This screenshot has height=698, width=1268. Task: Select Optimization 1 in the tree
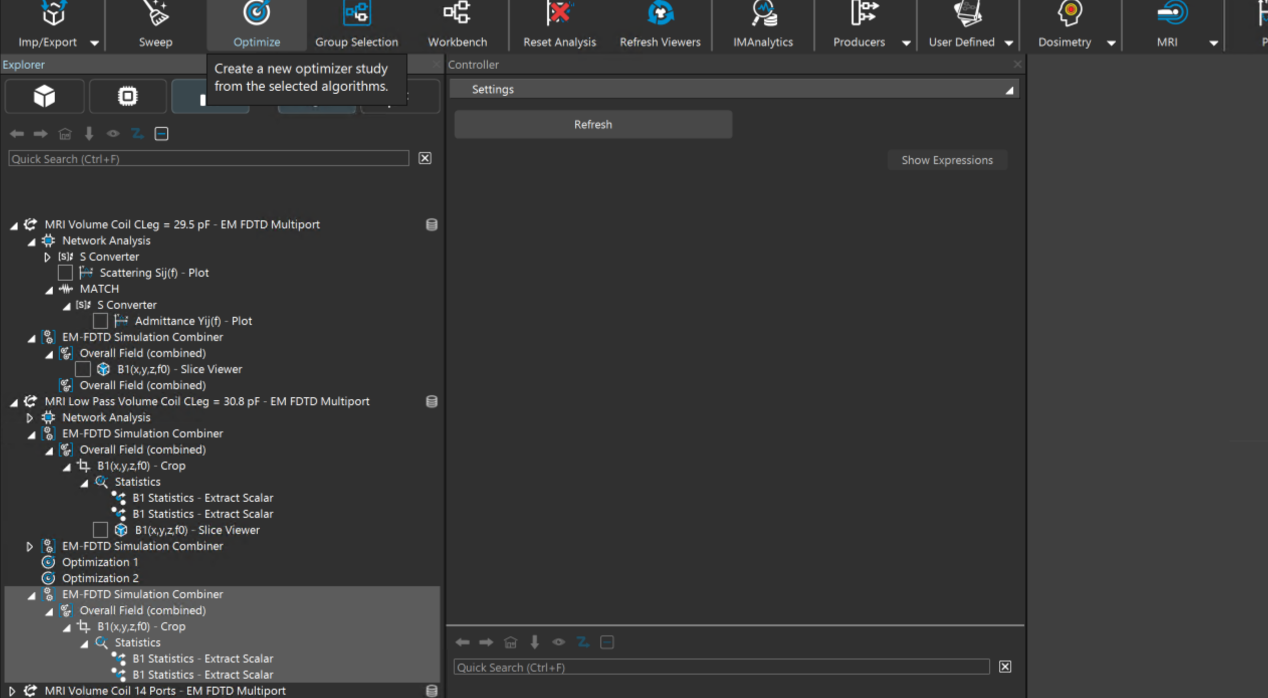click(100, 562)
